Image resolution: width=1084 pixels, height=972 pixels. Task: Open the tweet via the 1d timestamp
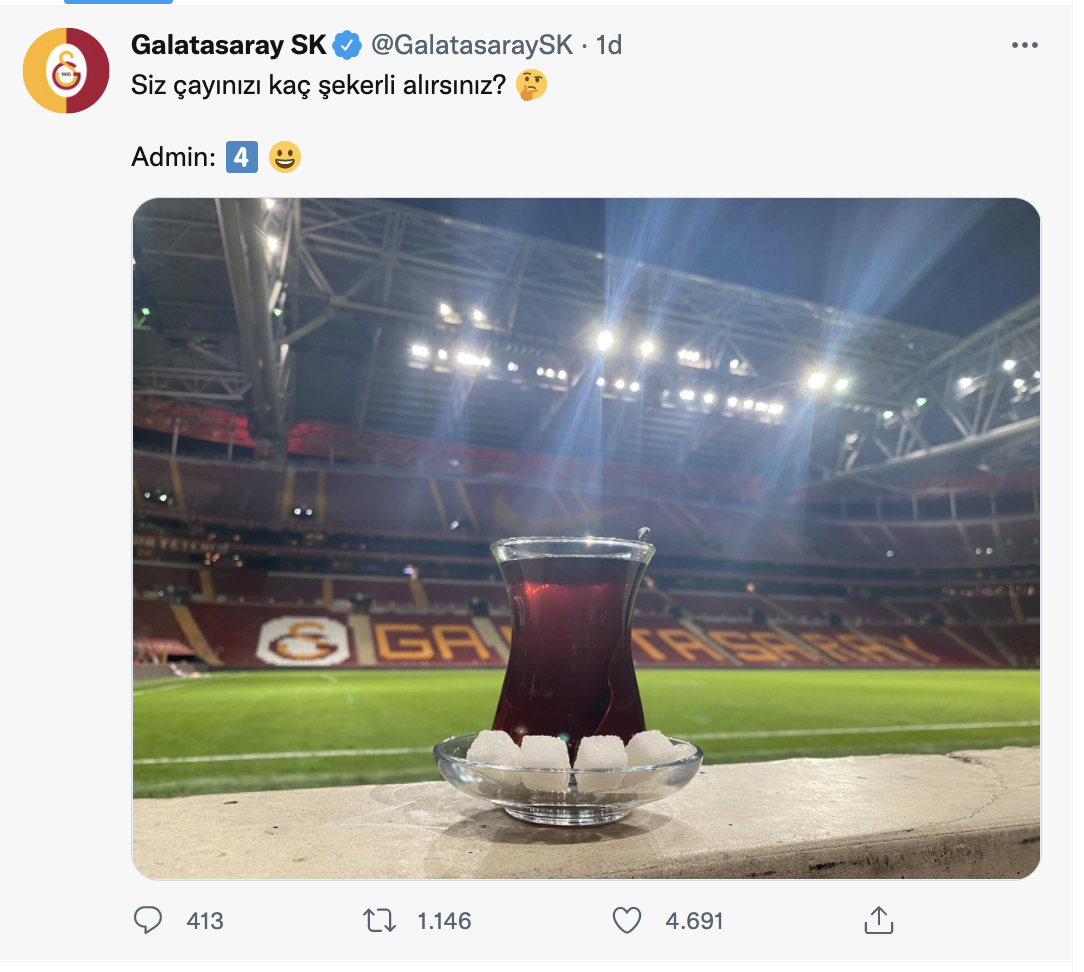click(x=608, y=45)
